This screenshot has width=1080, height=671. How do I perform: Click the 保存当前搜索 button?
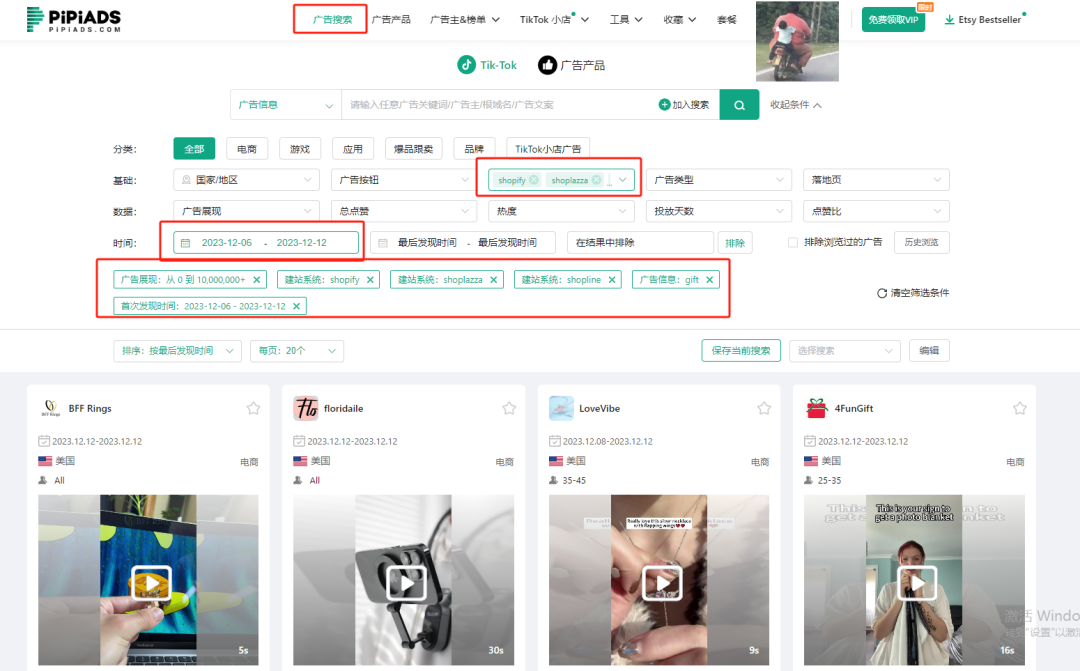point(741,351)
